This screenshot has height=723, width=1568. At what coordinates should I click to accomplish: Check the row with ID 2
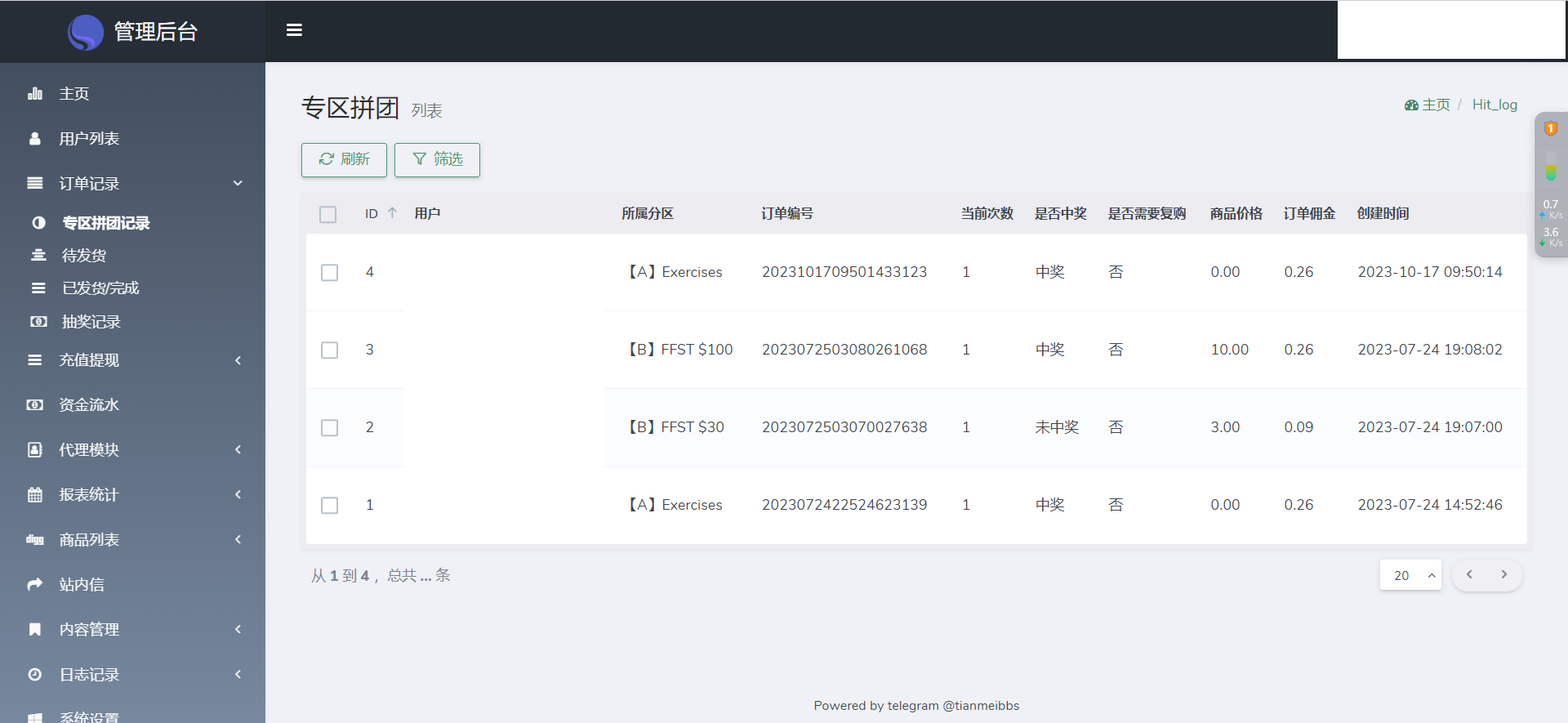(330, 428)
